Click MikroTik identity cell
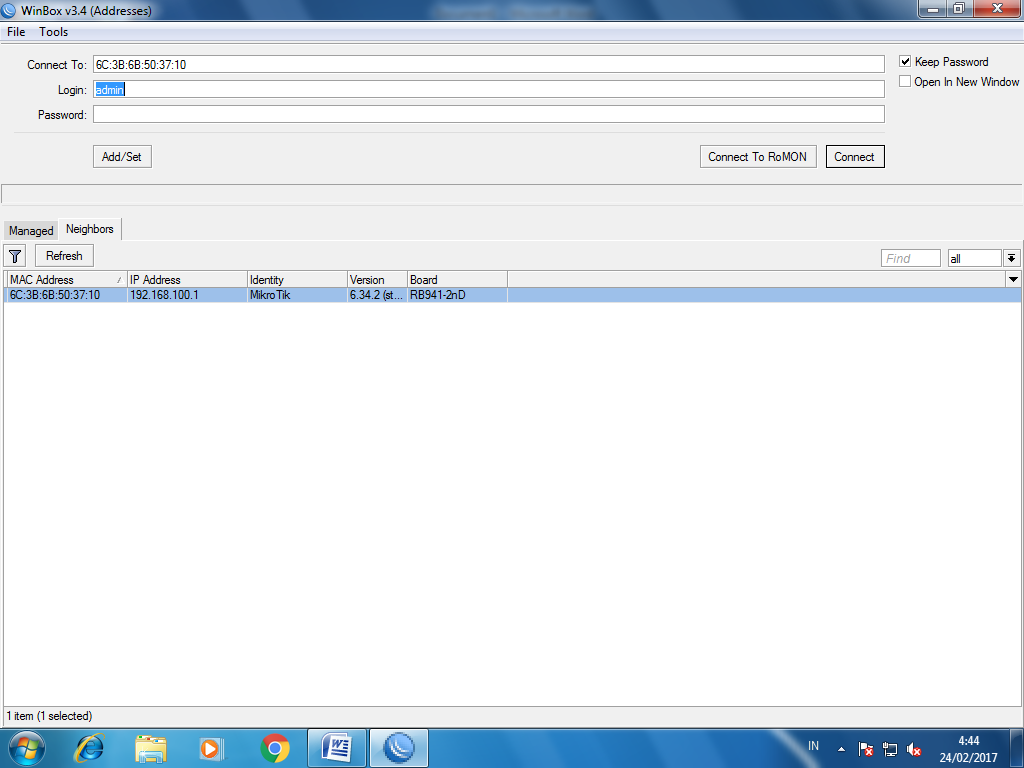Image resolution: width=1024 pixels, height=768 pixels. (297, 295)
